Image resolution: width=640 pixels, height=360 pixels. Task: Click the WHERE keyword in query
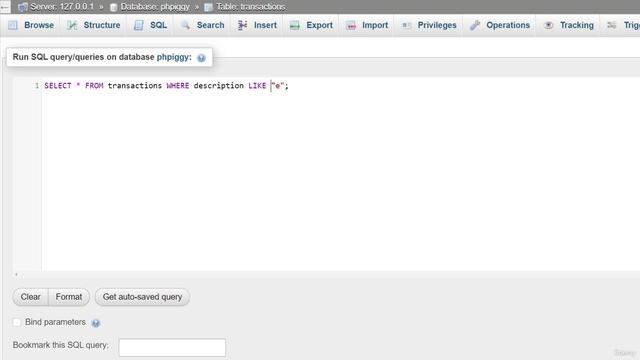[x=178, y=86]
